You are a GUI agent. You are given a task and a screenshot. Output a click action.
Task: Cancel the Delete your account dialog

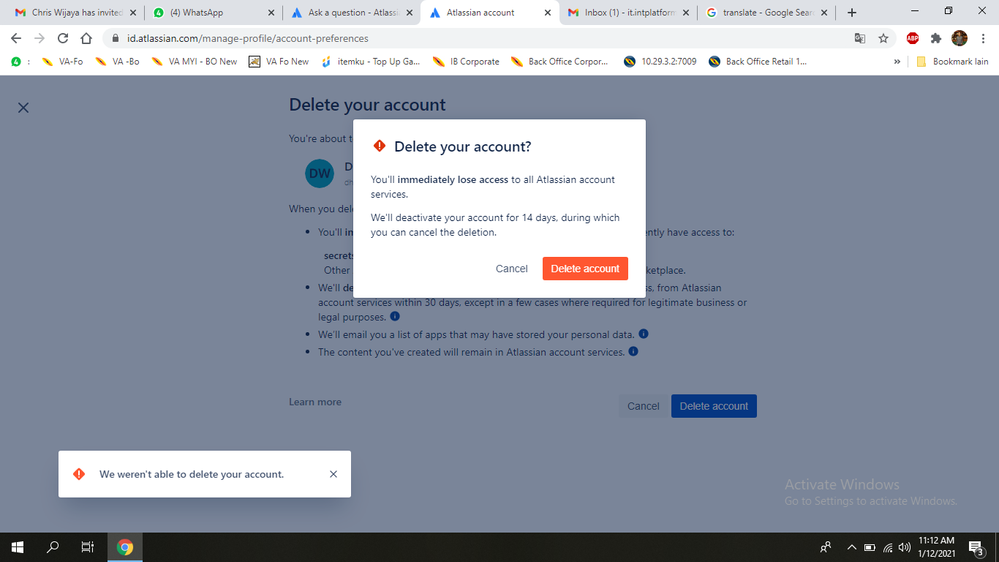tap(512, 268)
